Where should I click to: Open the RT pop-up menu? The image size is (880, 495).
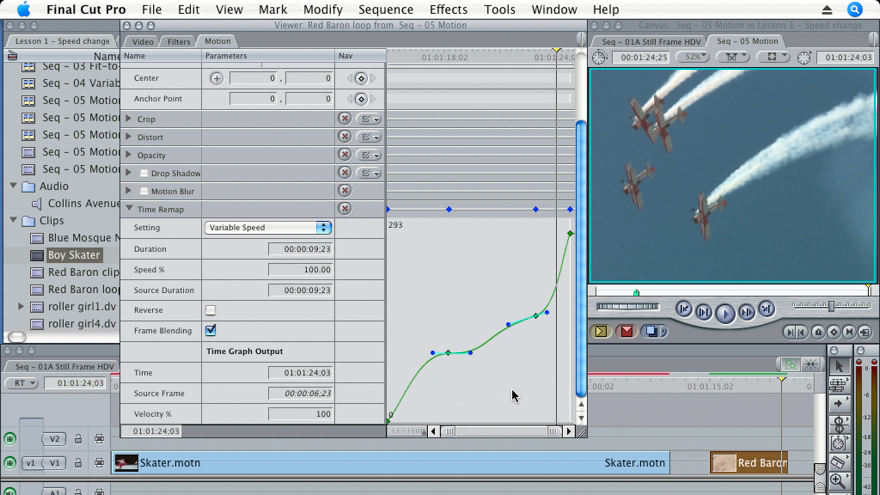21,383
